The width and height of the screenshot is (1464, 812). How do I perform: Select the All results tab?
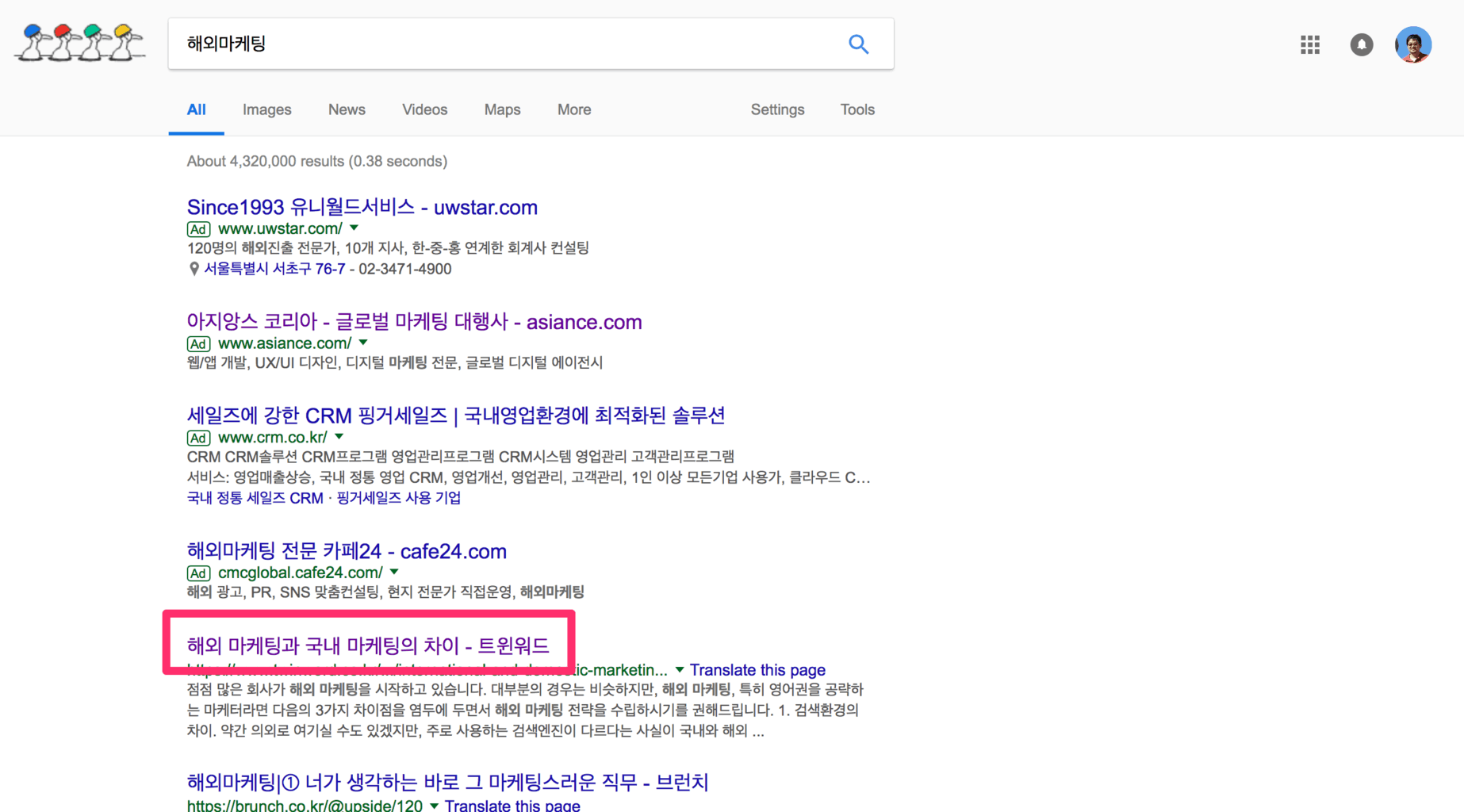(196, 109)
